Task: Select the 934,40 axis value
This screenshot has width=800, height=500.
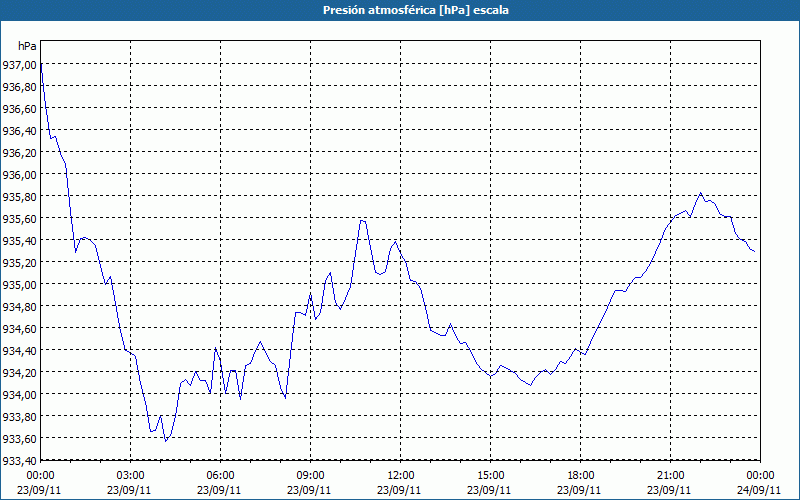Action: click(x=20, y=350)
